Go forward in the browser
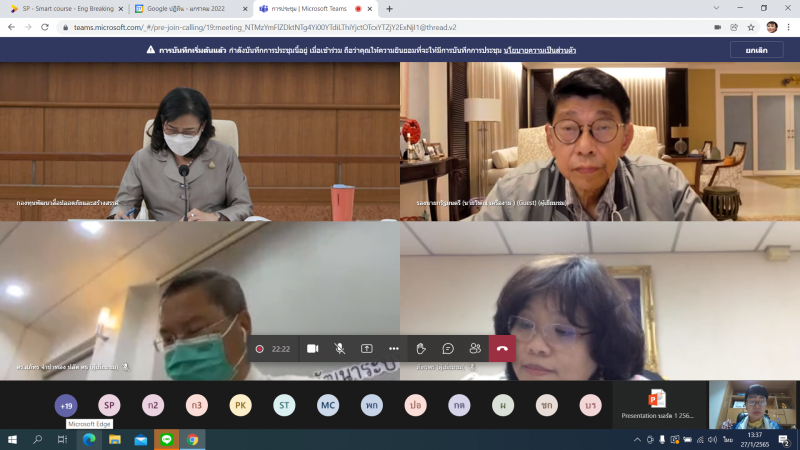This screenshot has width=800, height=450. (28, 27)
